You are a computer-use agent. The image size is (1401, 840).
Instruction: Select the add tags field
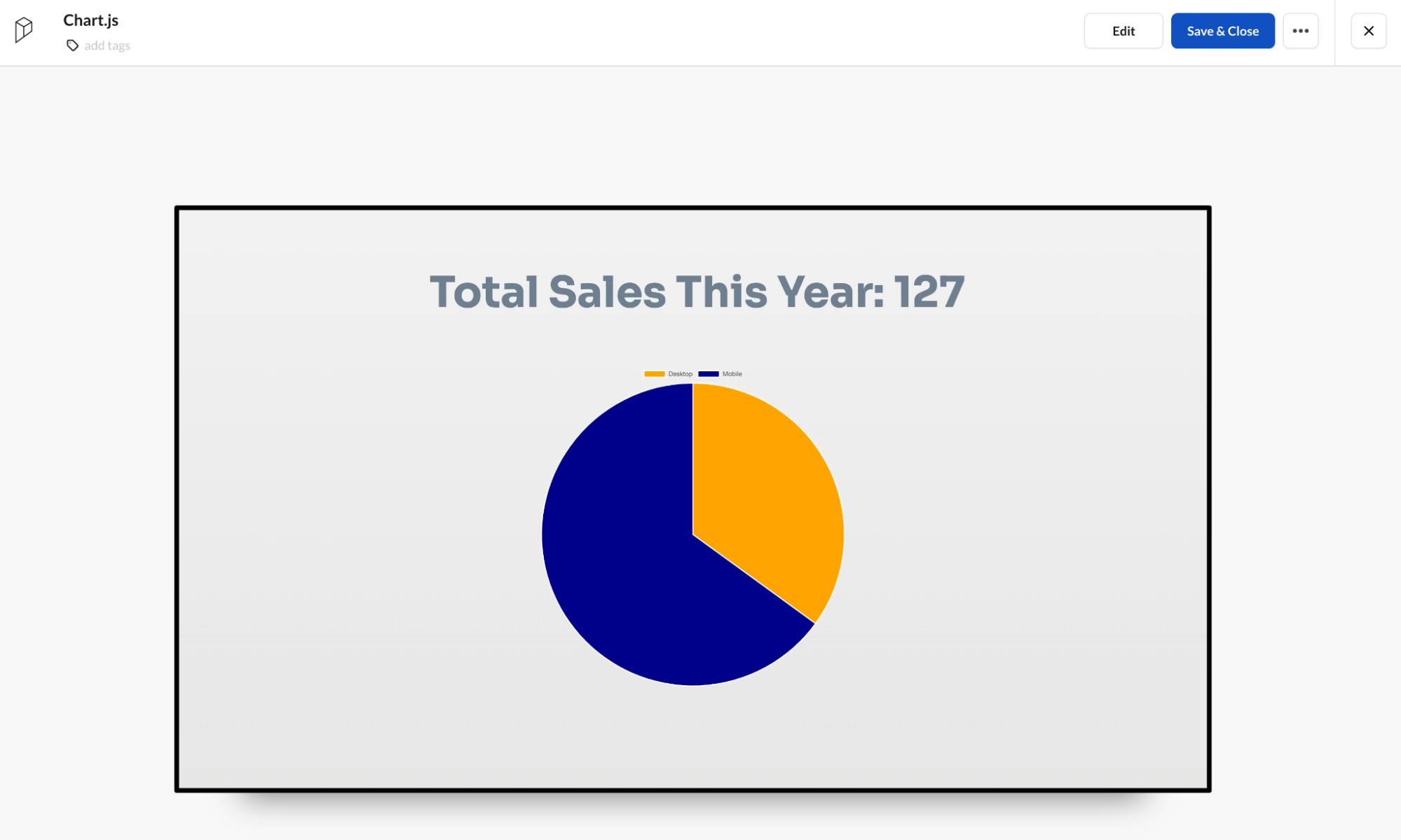coord(107,46)
